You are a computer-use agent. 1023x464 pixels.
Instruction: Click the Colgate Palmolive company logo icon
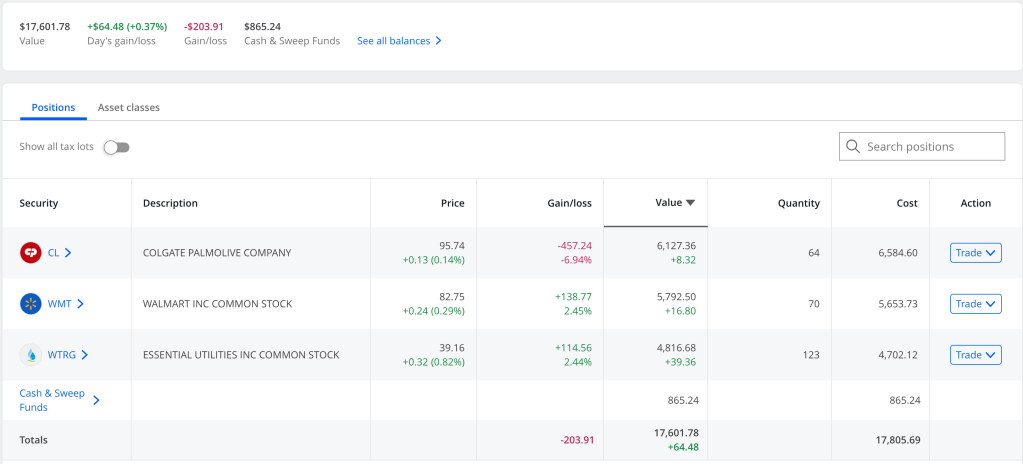[x=30, y=253]
